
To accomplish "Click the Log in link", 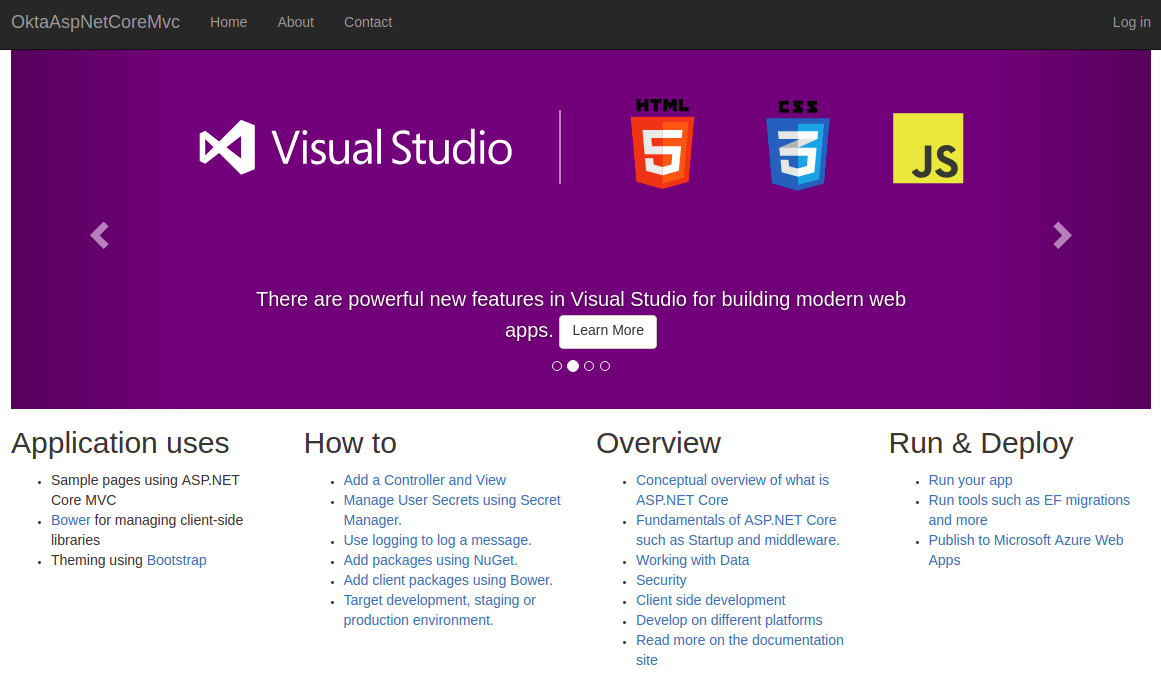I will tap(1131, 22).
